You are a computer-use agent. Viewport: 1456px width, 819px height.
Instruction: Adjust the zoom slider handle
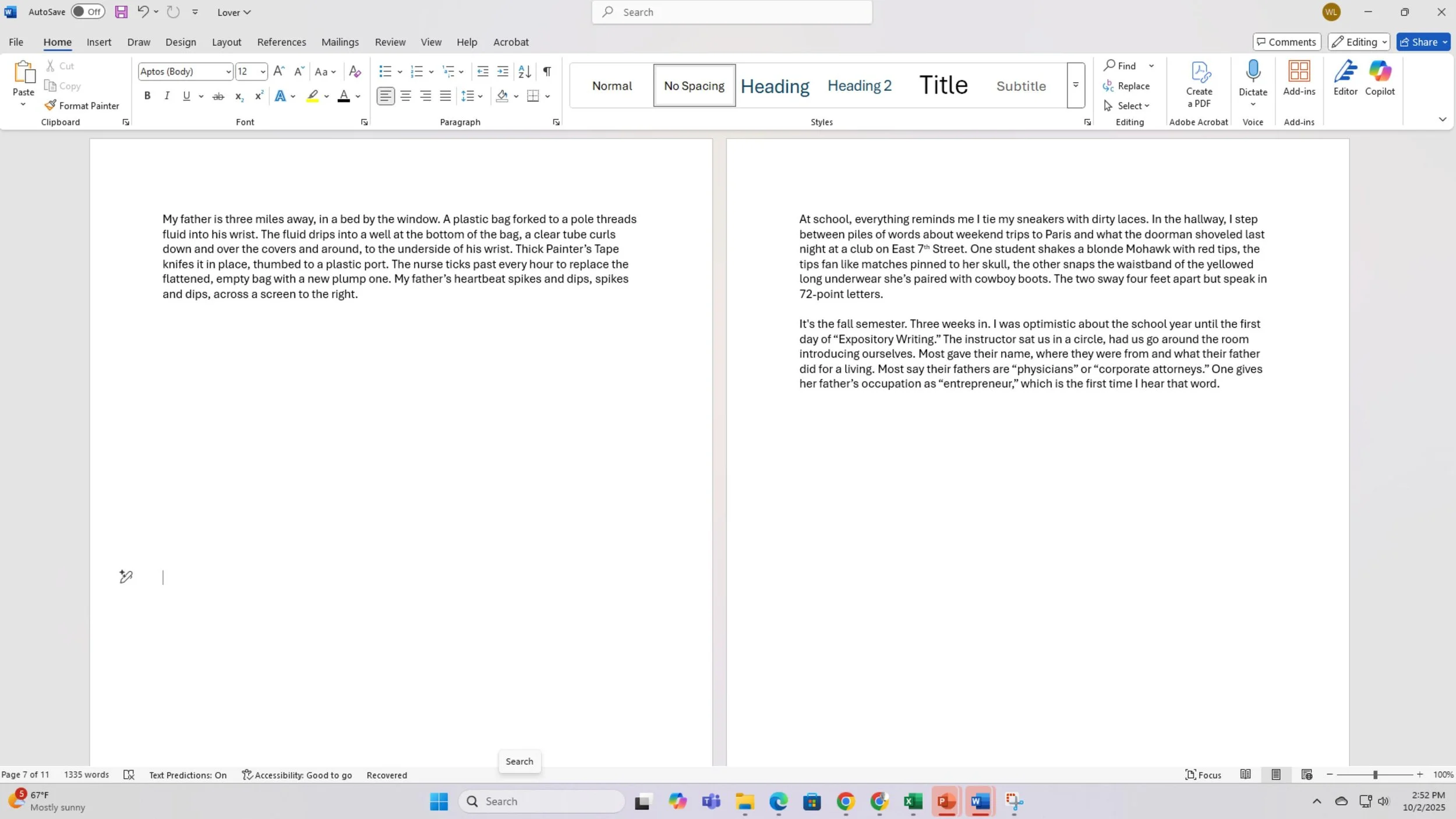tap(1375, 775)
